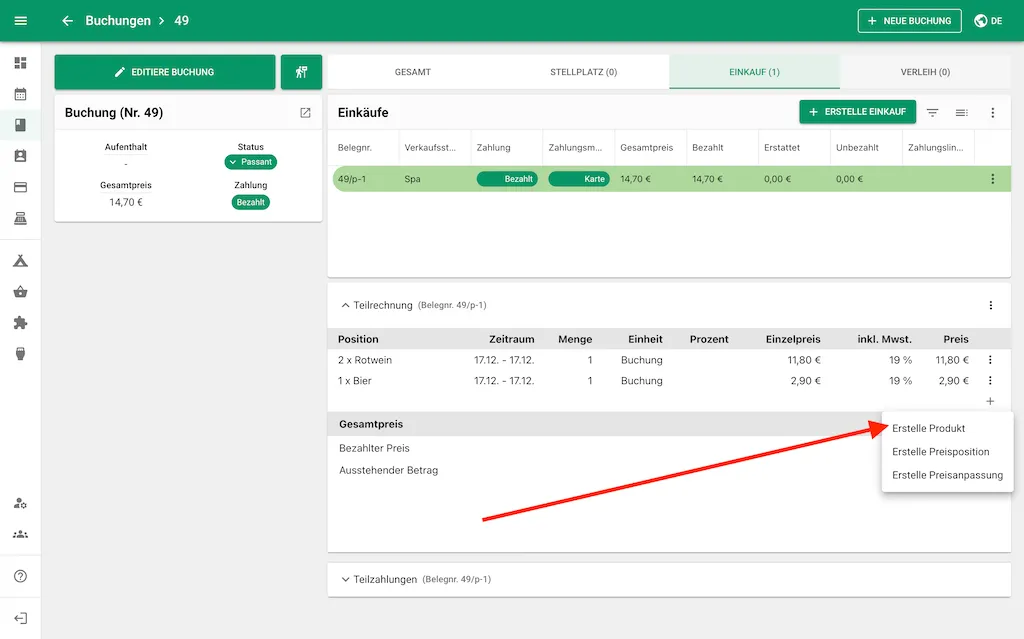
Task: Open the contacts sidebar icon
Action: (x=20, y=156)
